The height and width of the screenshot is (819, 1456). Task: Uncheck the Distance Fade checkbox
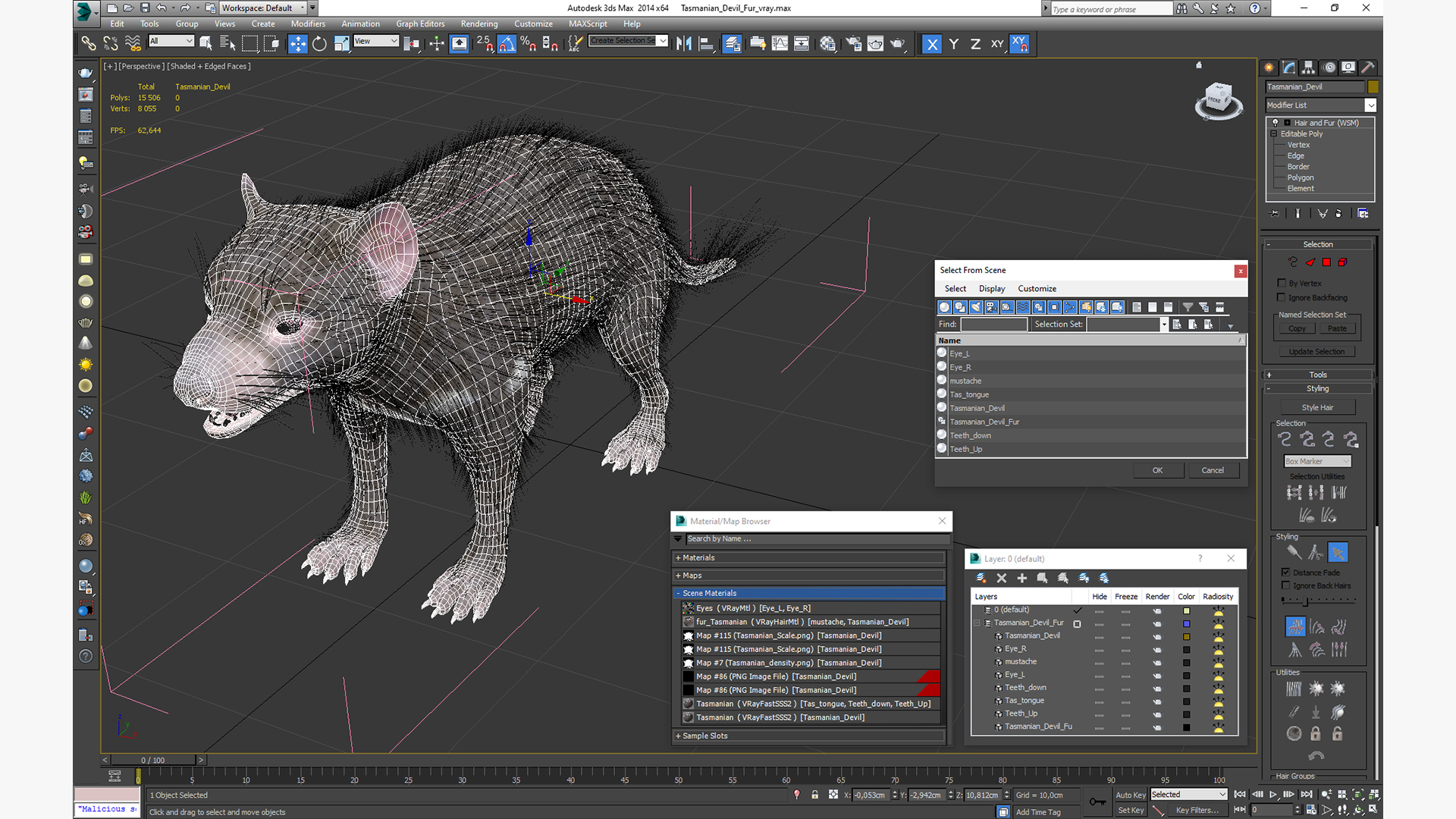tap(1286, 573)
